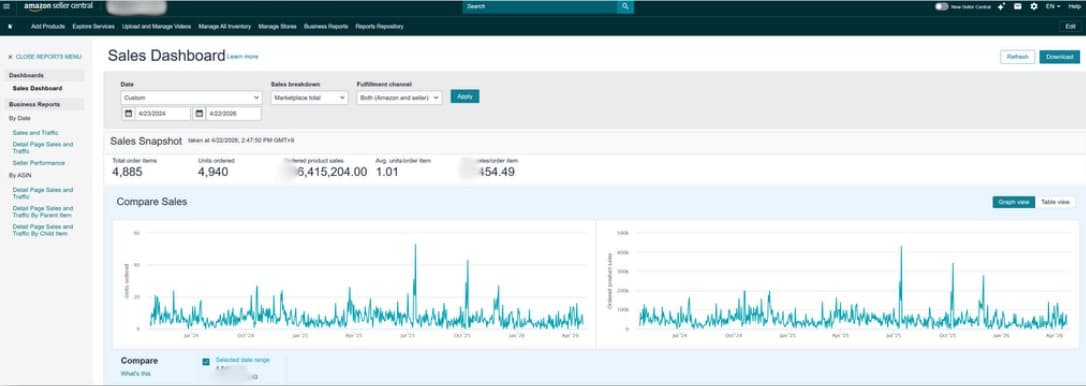Image resolution: width=1086 pixels, height=386 pixels.
Task: Open the messages envelope icon
Action: (x=1017, y=6)
